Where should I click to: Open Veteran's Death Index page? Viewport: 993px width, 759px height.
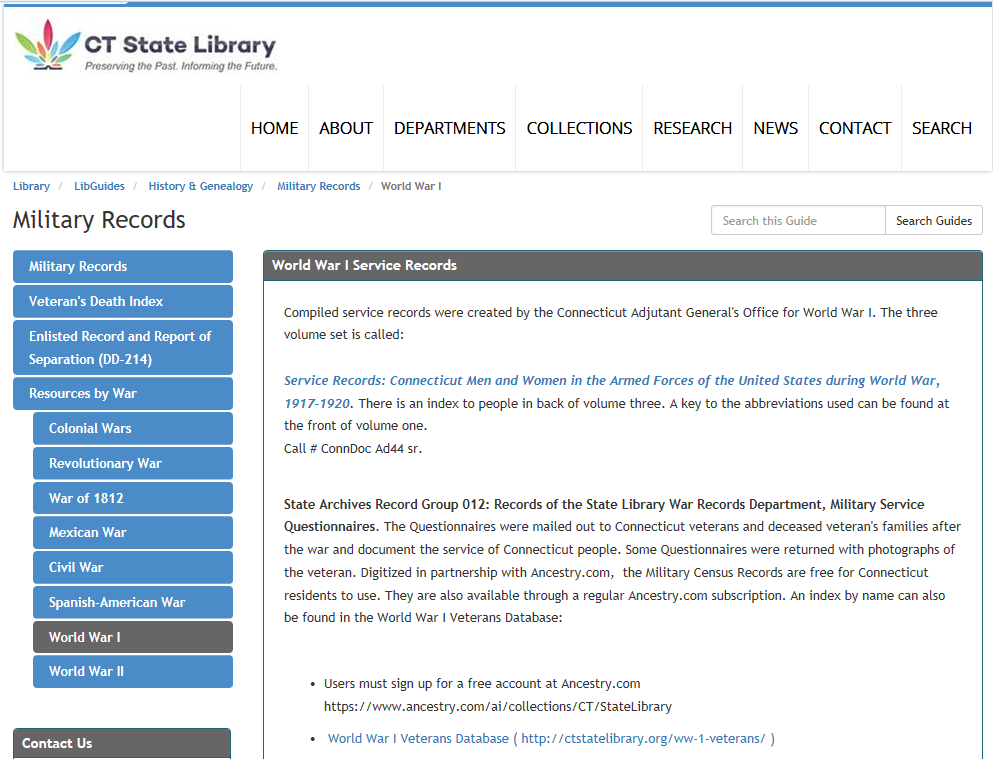pyautogui.click(x=123, y=301)
